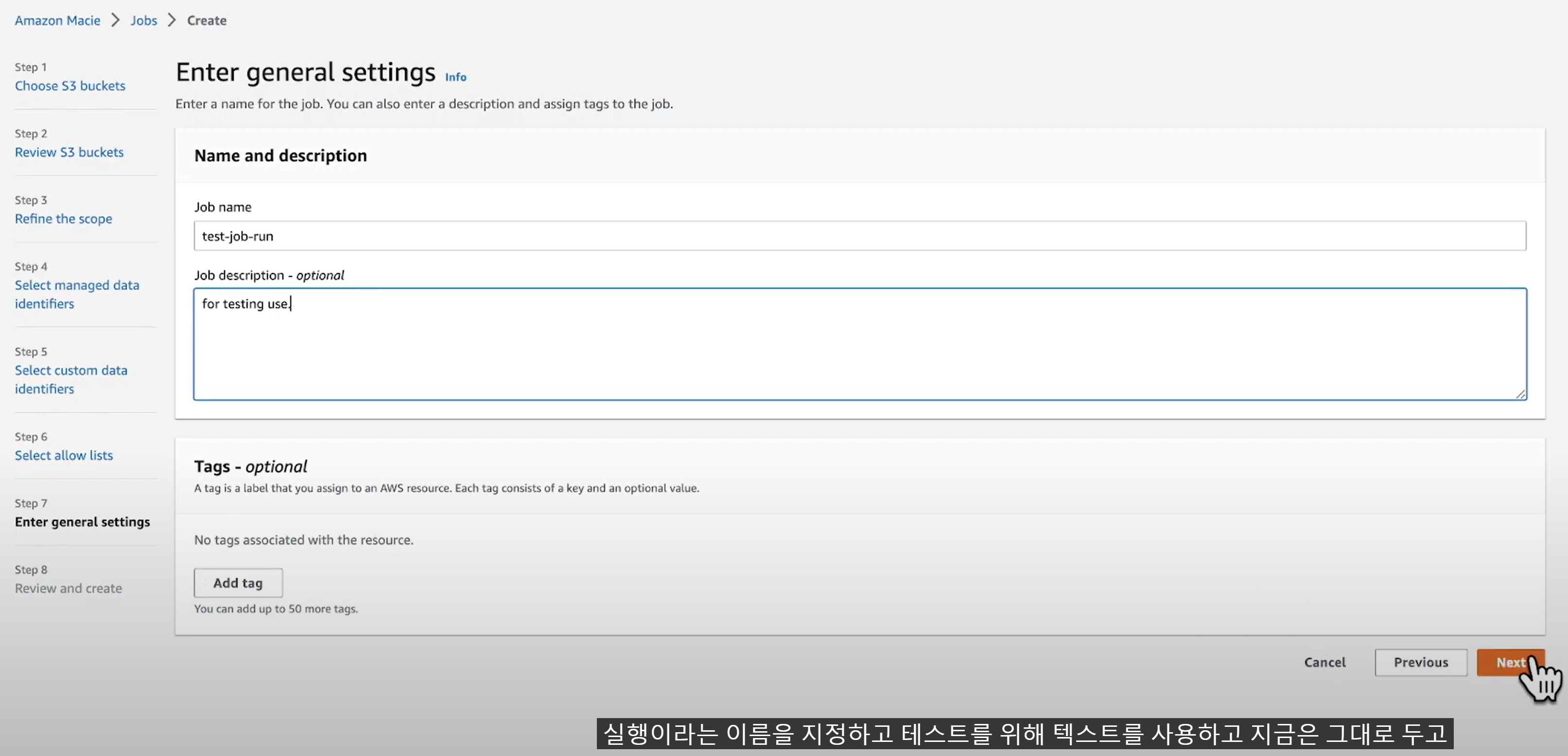The image size is (1568, 756).
Task: Open Select allow lists step
Action: coord(64,455)
